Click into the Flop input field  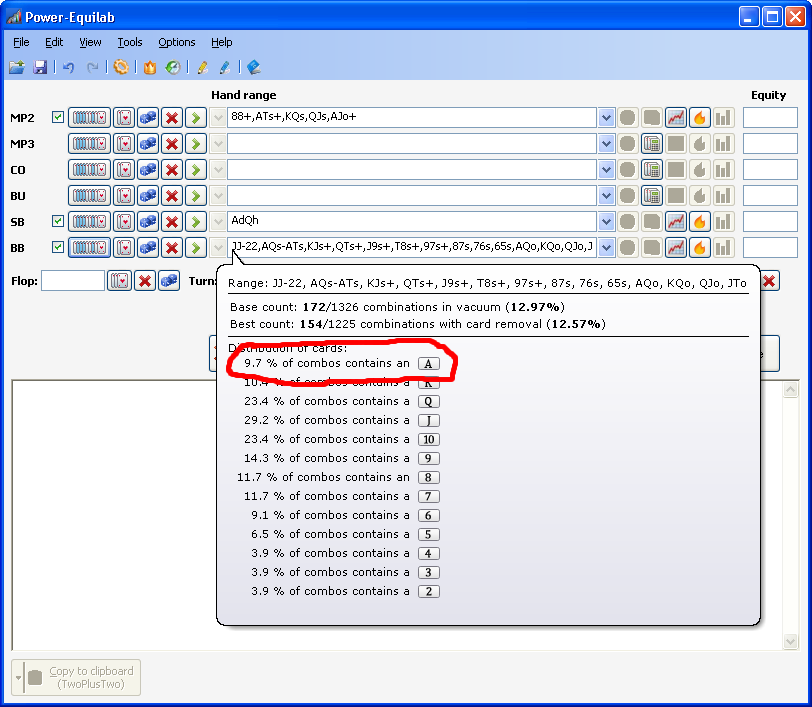point(73,281)
